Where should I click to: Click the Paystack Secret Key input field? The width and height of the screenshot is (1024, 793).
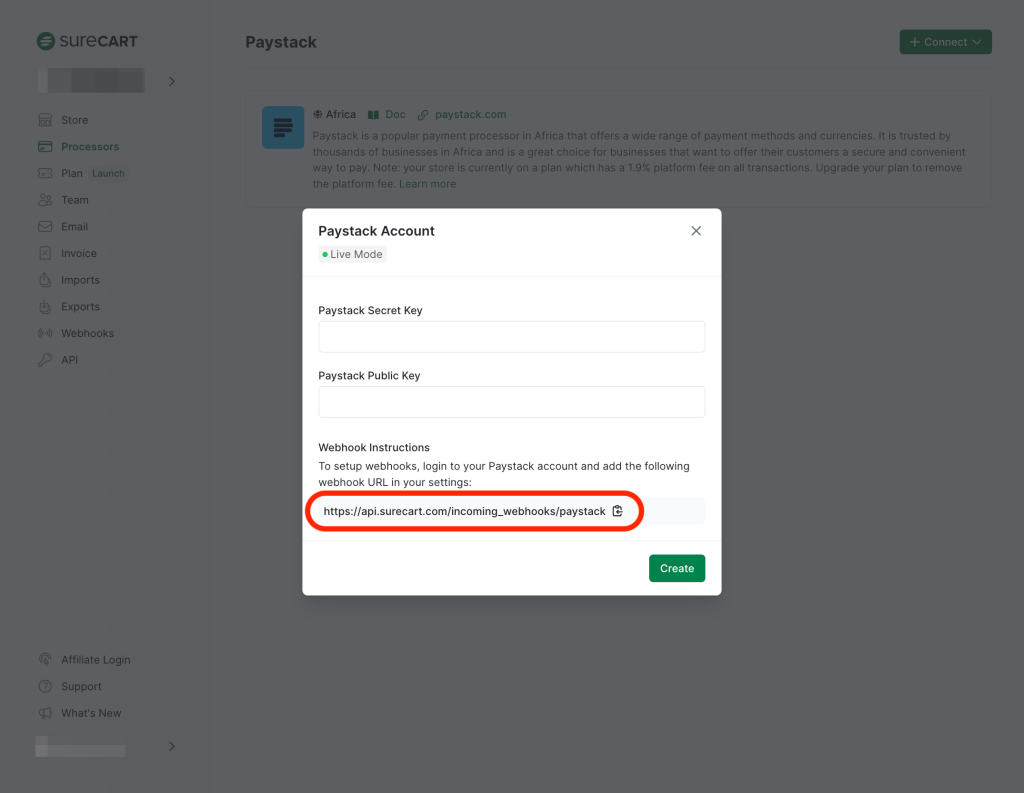pyautogui.click(x=511, y=337)
